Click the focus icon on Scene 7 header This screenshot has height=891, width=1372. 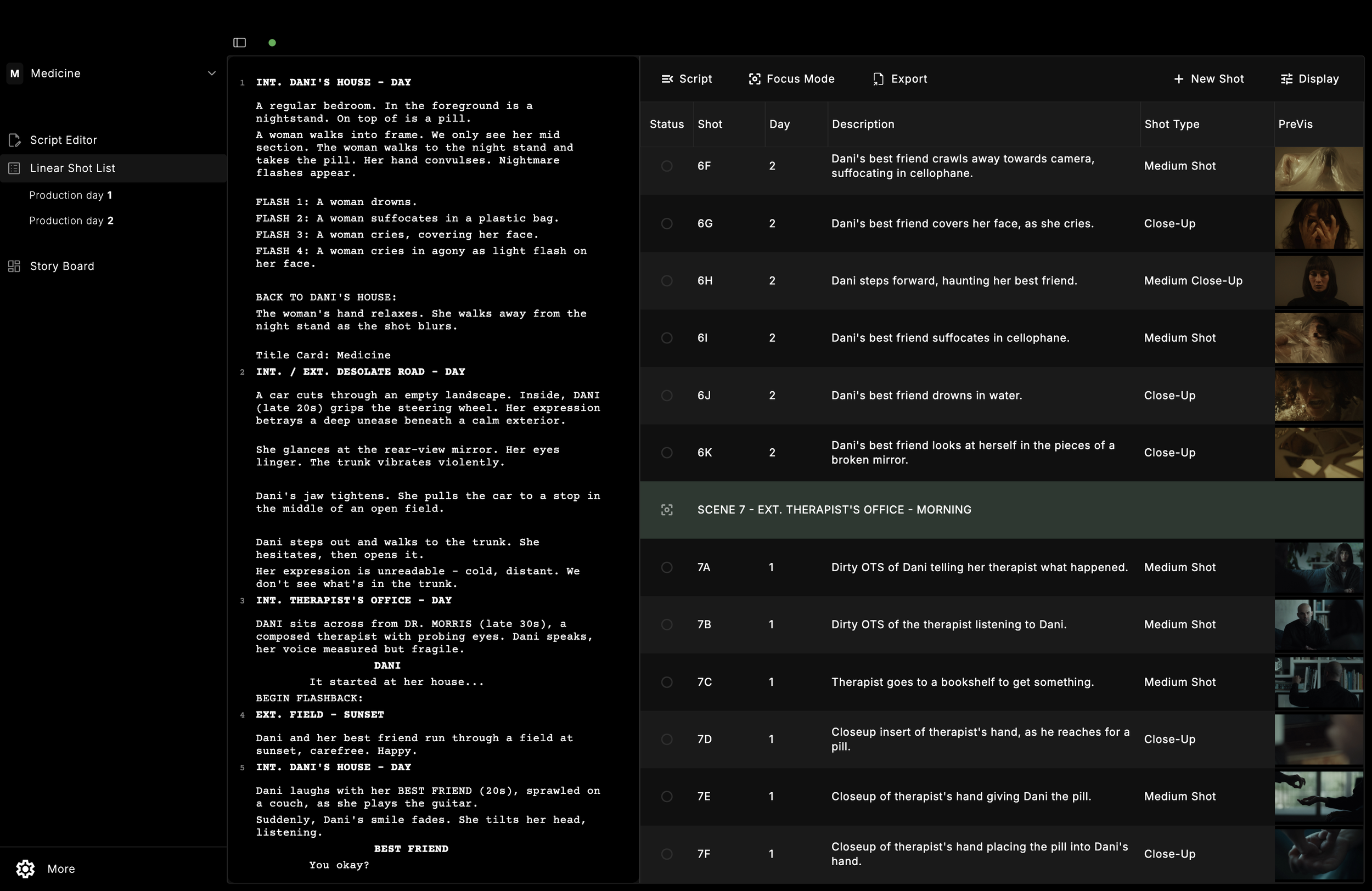[666, 510]
